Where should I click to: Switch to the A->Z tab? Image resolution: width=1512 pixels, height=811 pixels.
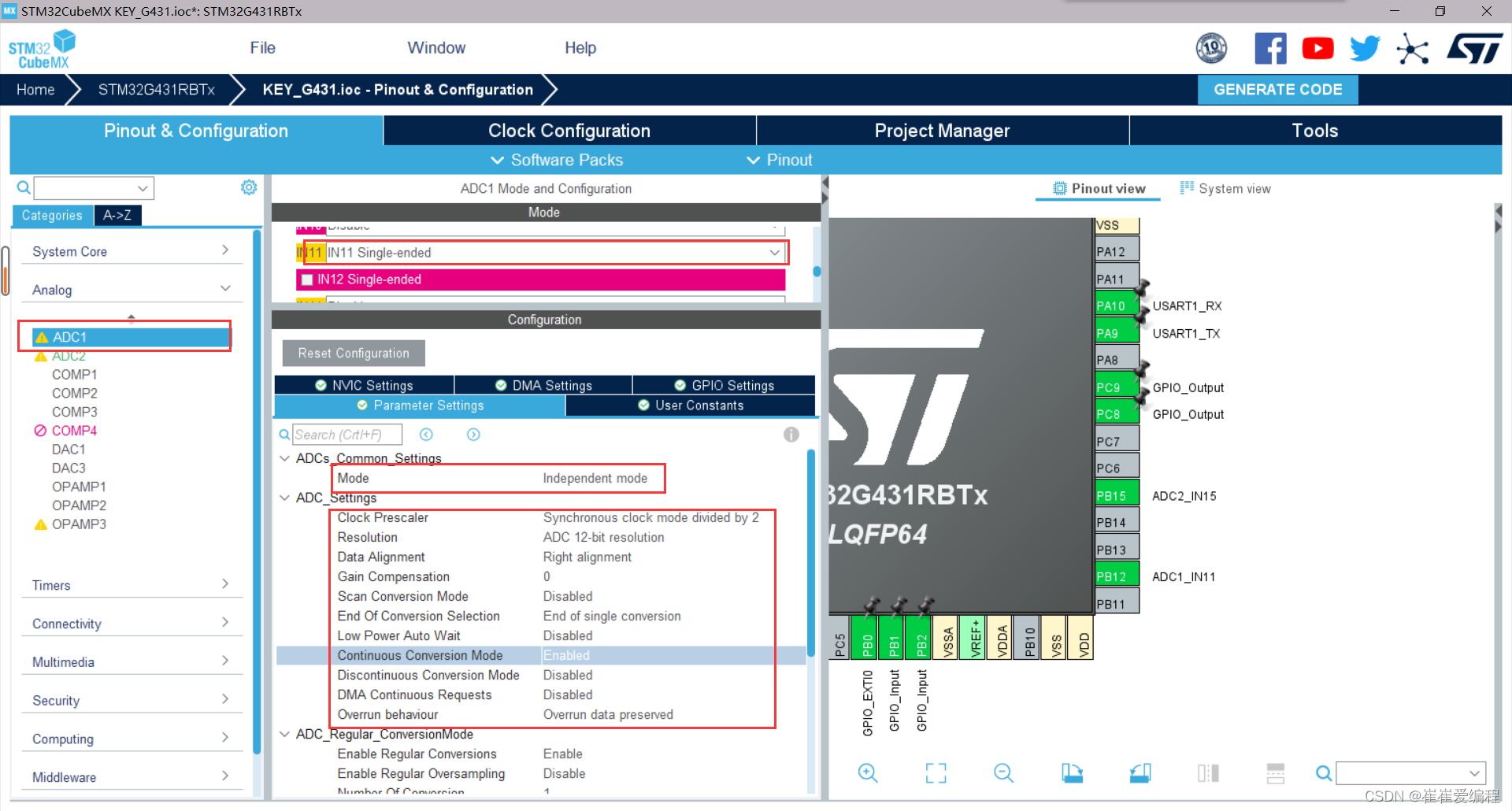[117, 215]
